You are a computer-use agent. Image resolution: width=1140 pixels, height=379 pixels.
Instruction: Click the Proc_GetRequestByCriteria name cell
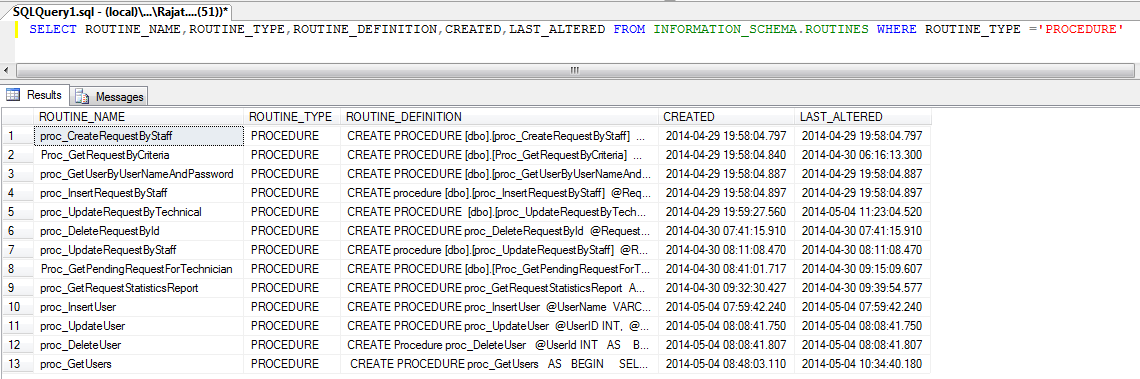(x=138, y=155)
